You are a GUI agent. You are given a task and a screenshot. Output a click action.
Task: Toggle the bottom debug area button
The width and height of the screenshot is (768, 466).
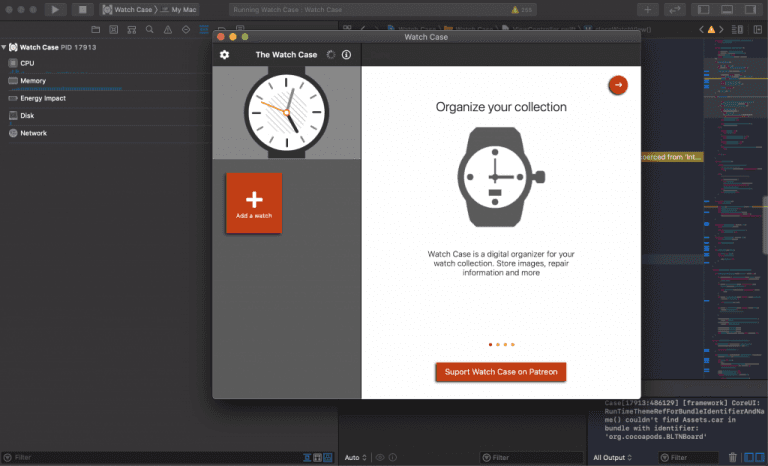pos(727,9)
